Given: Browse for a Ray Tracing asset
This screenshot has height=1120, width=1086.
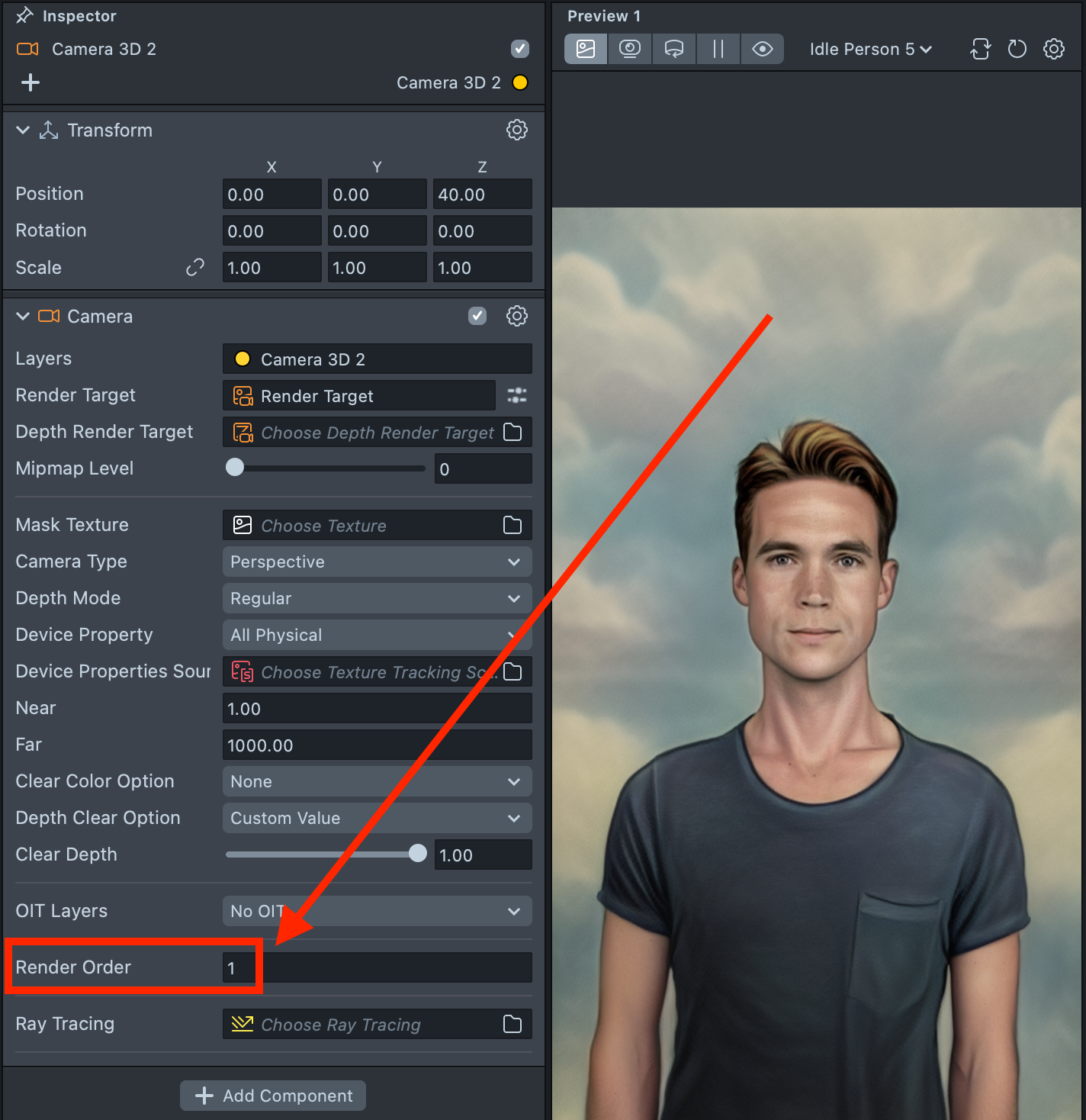Looking at the screenshot, I should tap(512, 1025).
